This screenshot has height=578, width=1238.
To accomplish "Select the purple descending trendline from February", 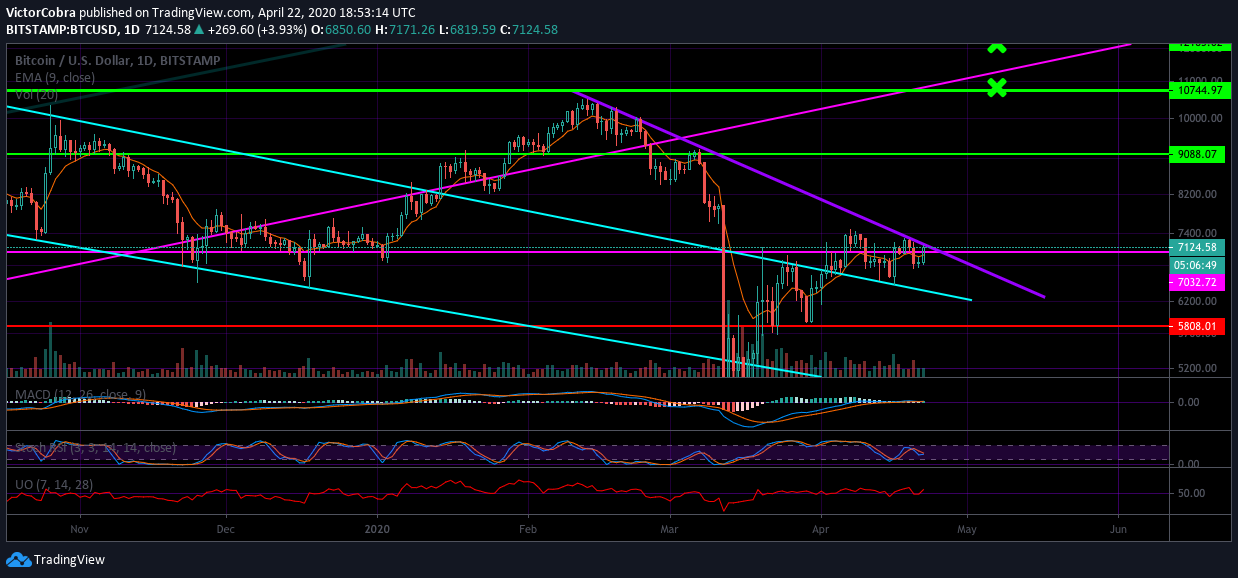I will pyautogui.click(x=809, y=193).
